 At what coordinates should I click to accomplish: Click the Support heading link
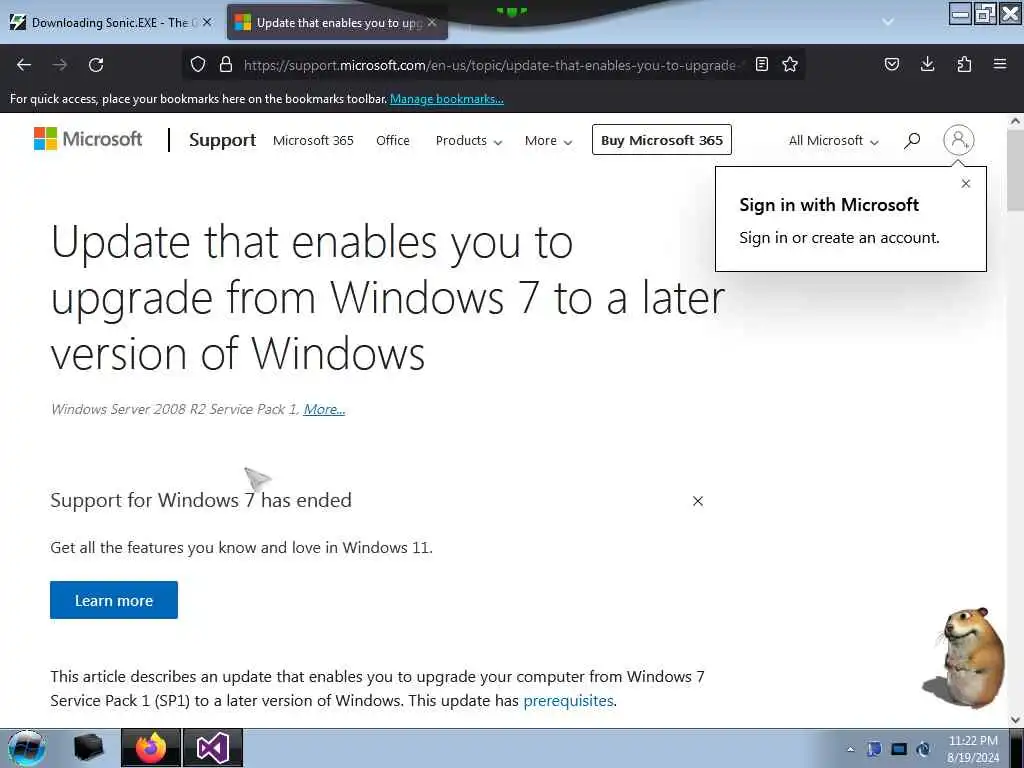pyautogui.click(x=223, y=140)
